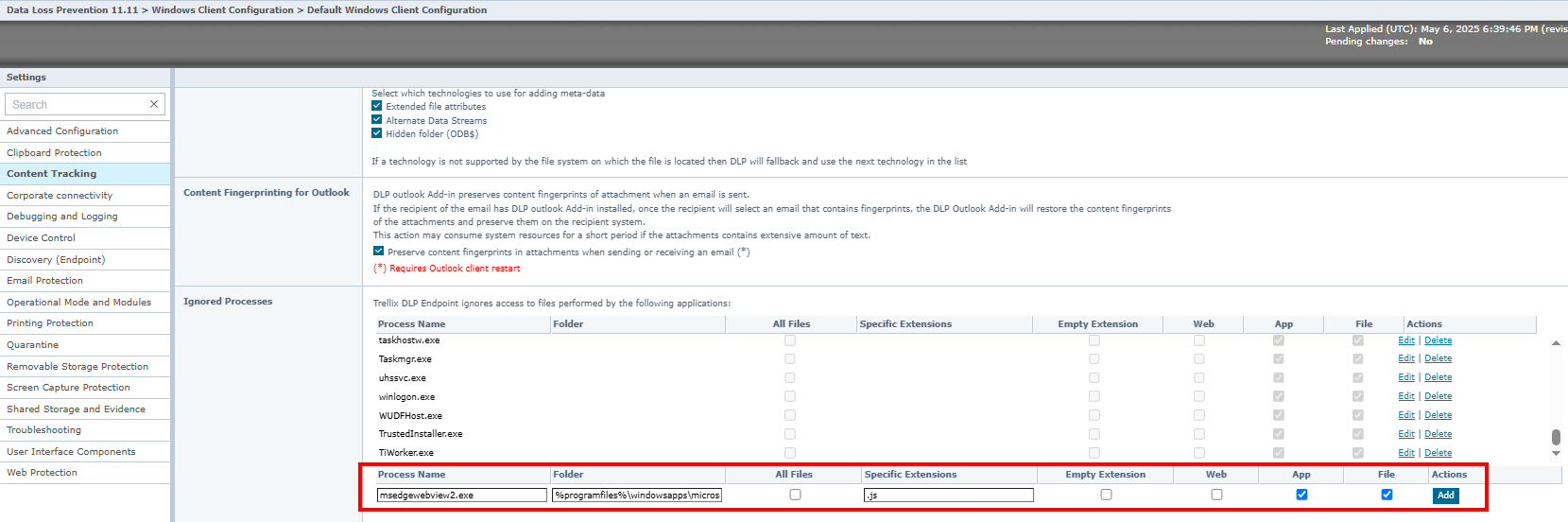The height and width of the screenshot is (522, 1568).
Task: Toggle Alternate Data Streams checkbox
Action: pos(377,120)
